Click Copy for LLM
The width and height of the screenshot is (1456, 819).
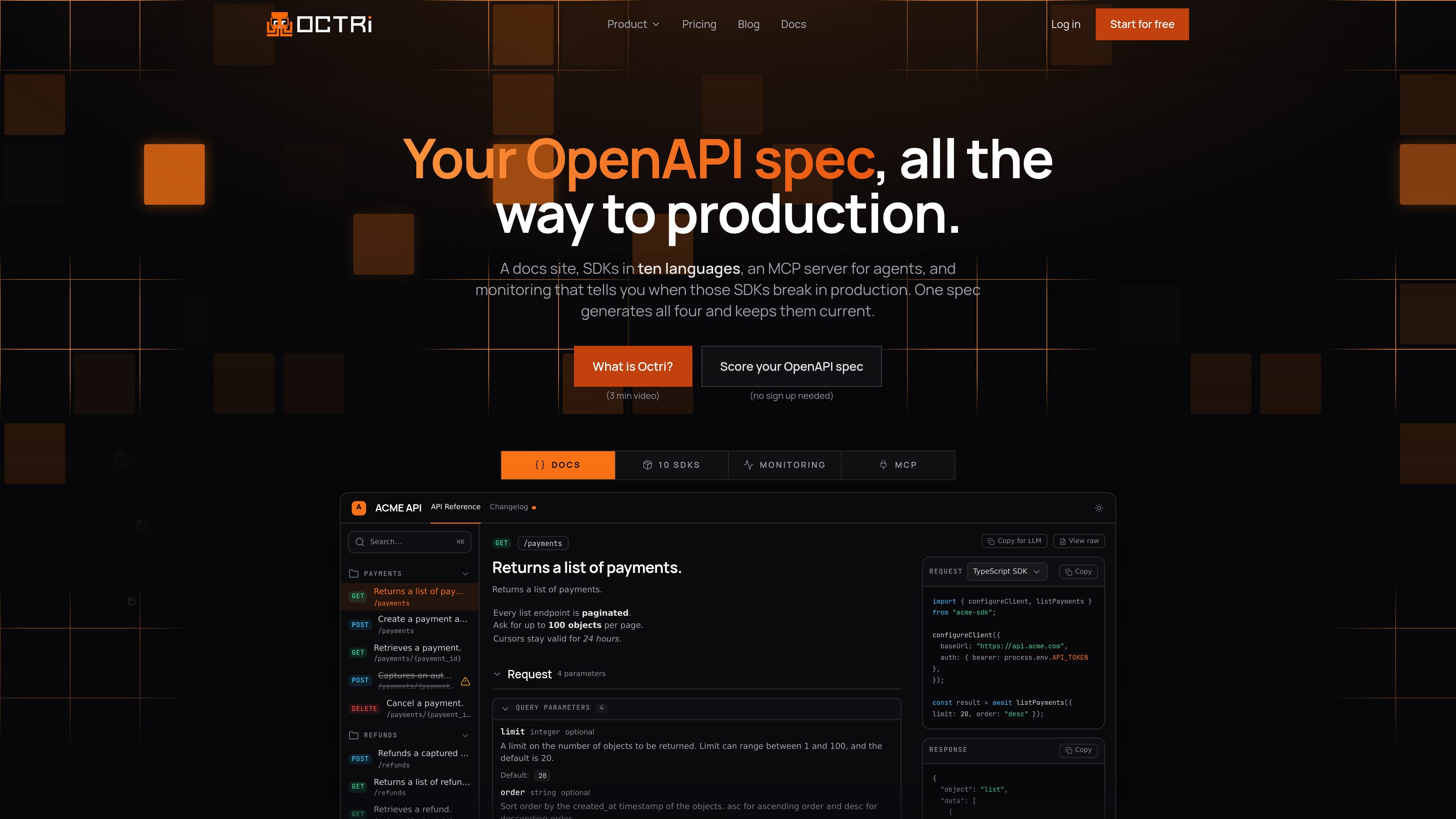point(1015,541)
